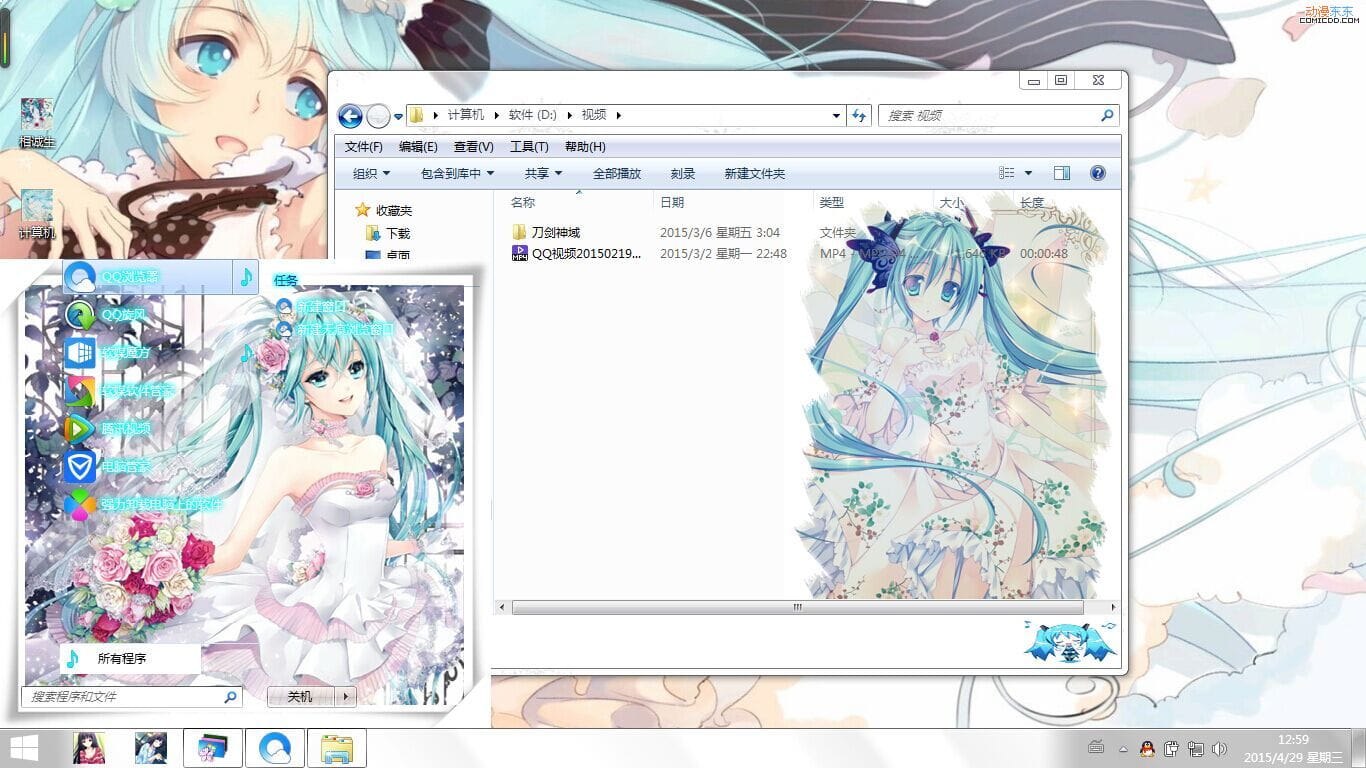Click the Forward arrow in Explorer
Screen dimensions: 1366x768
click(378, 116)
